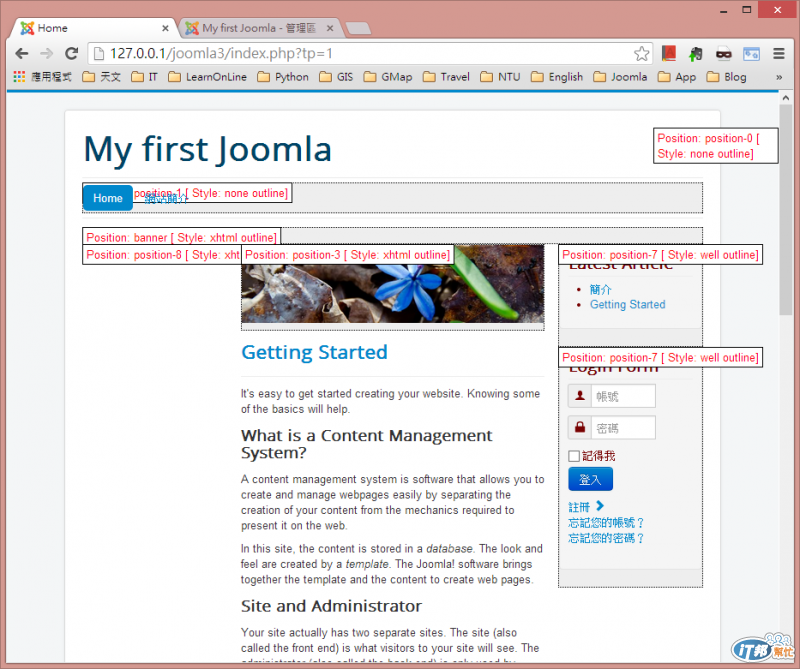Open the Chrome hamburger menu
The height and width of the screenshot is (669, 800).
(779, 53)
